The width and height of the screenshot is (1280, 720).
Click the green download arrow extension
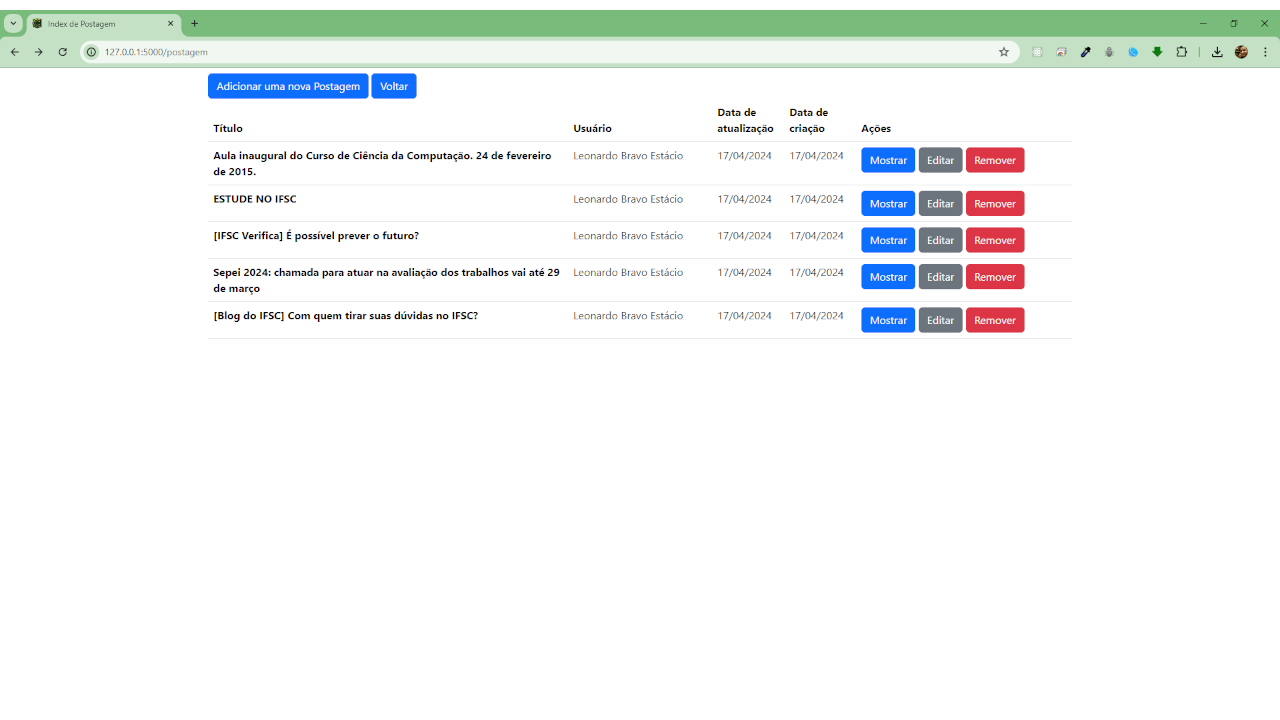pyautogui.click(x=1157, y=52)
